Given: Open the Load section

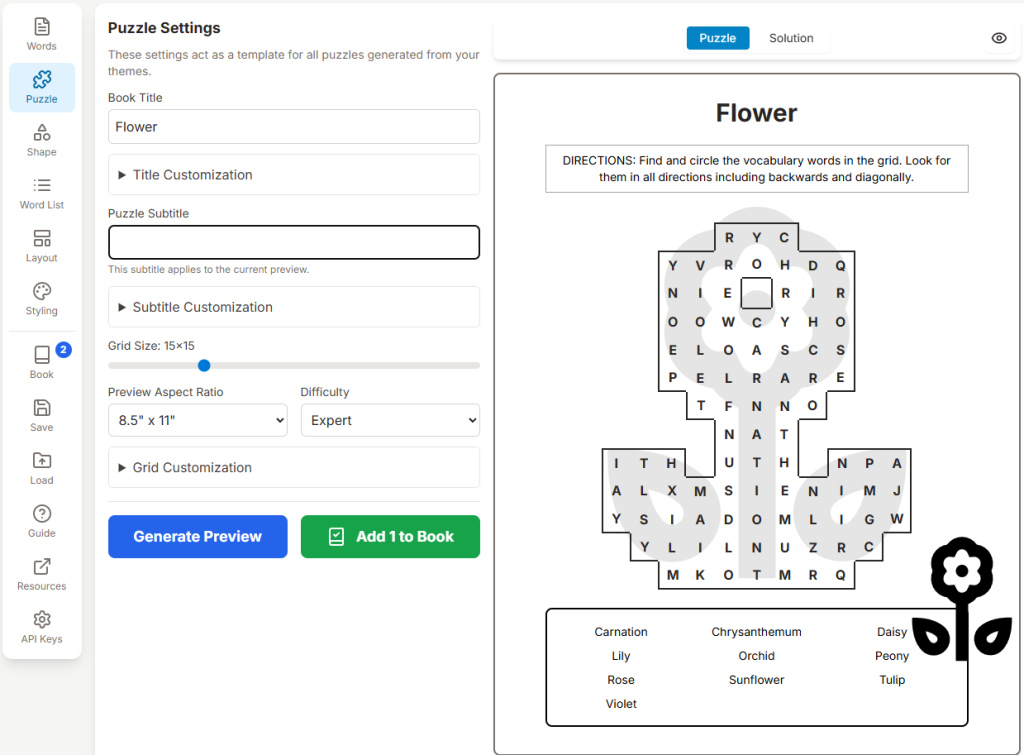Looking at the screenshot, I should point(42,468).
